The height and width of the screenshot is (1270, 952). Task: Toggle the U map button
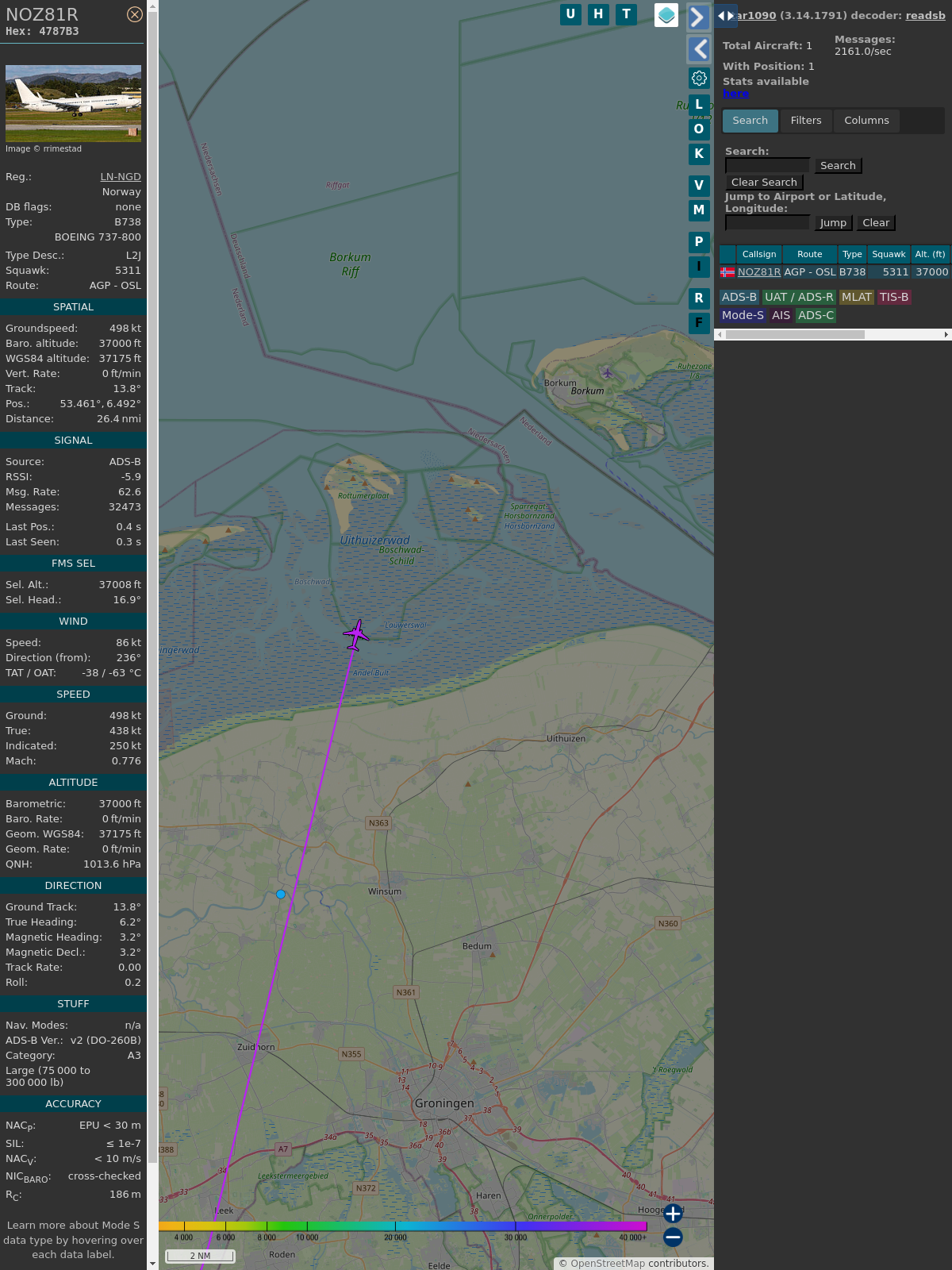click(x=570, y=14)
